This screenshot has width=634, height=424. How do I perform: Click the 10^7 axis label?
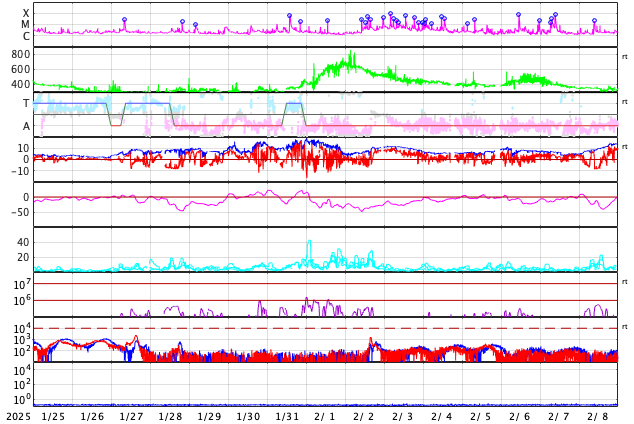[21, 284]
